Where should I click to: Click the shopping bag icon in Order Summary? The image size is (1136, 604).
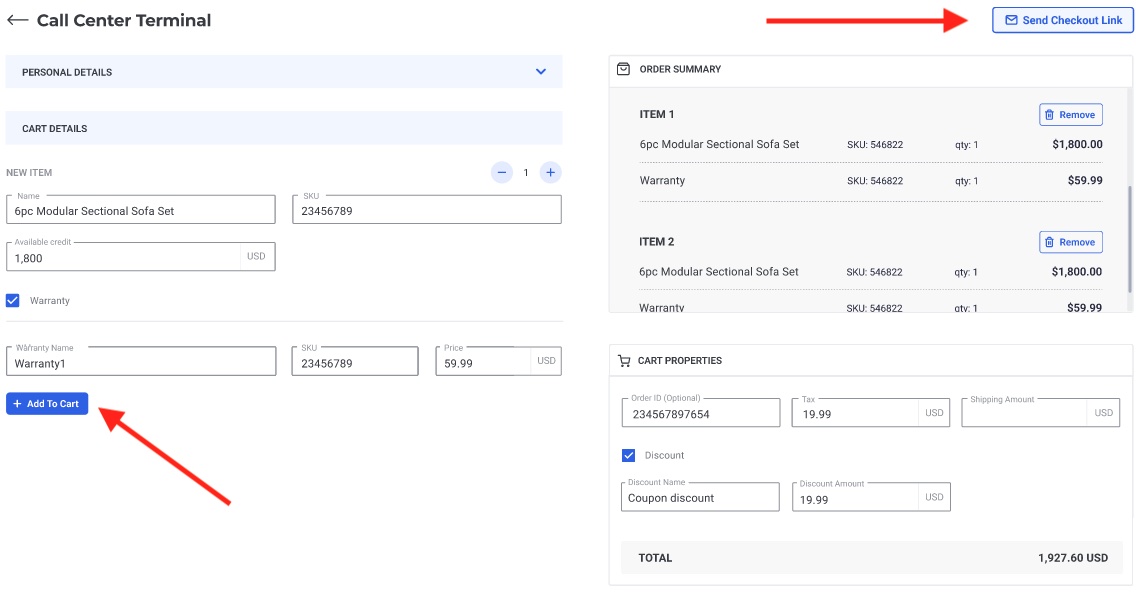pyautogui.click(x=623, y=69)
